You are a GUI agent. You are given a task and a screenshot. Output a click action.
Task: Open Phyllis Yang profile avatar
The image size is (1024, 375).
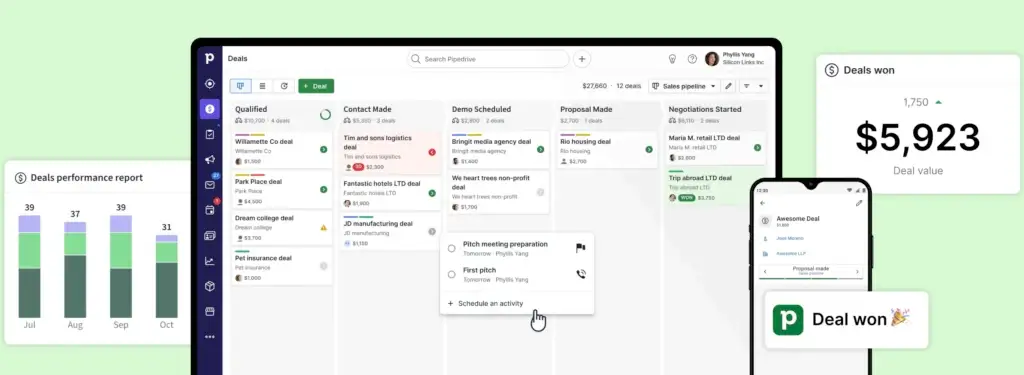(x=712, y=59)
